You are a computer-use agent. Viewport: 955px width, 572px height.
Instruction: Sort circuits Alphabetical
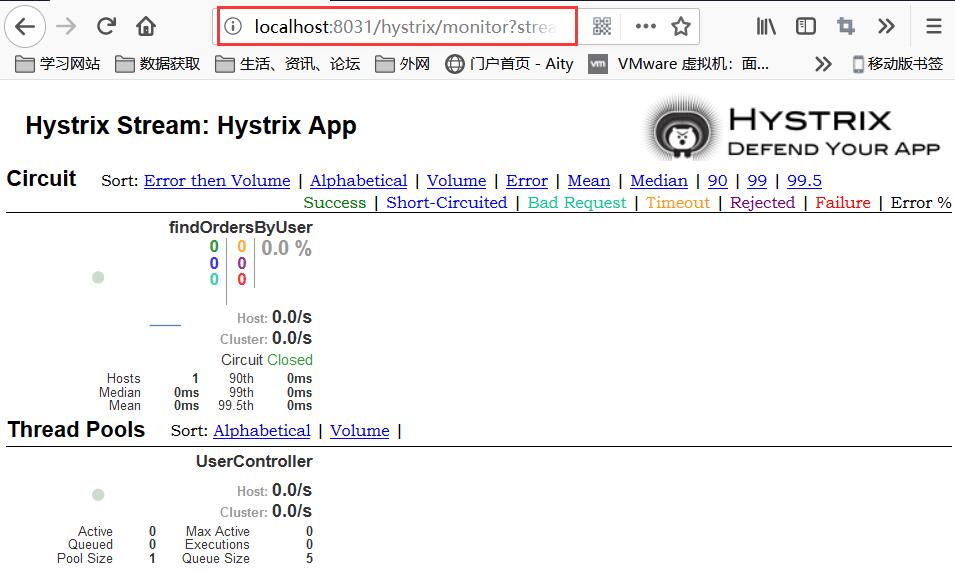358,181
